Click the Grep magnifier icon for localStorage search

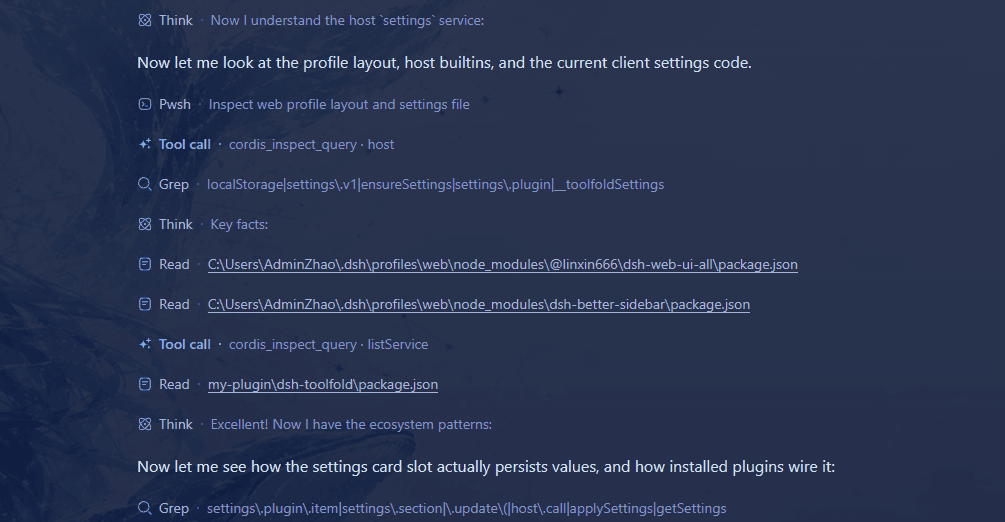(145, 185)
